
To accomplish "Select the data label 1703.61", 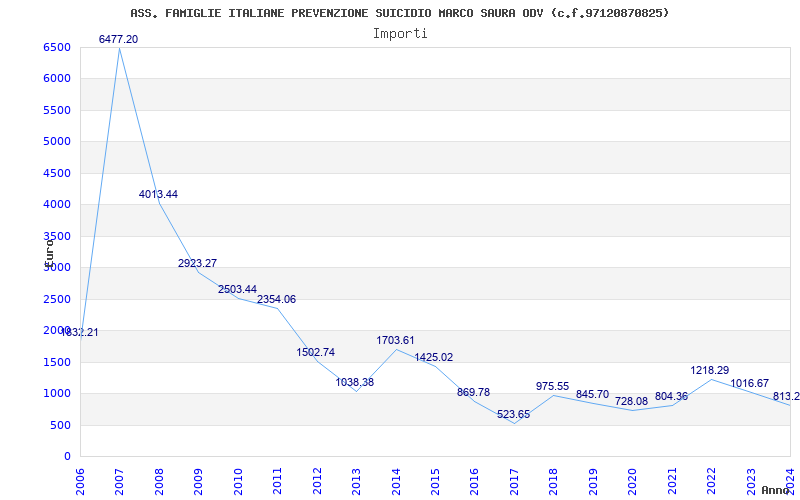I will 395,340.
